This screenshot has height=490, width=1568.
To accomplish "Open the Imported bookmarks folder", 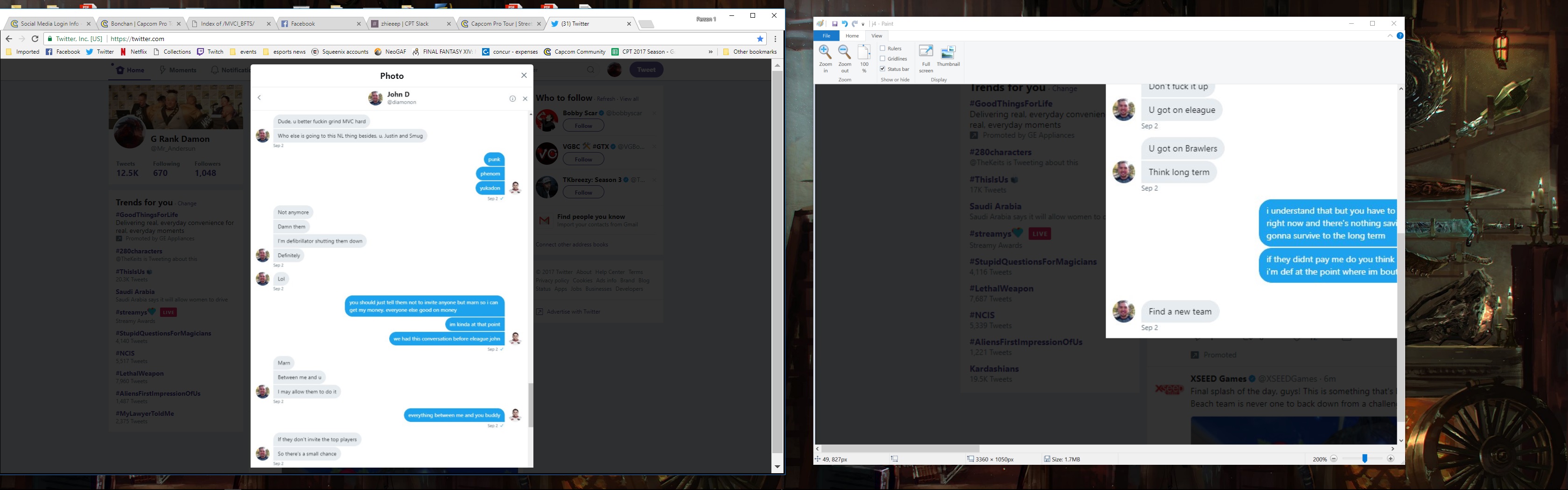I will point(22,52).
